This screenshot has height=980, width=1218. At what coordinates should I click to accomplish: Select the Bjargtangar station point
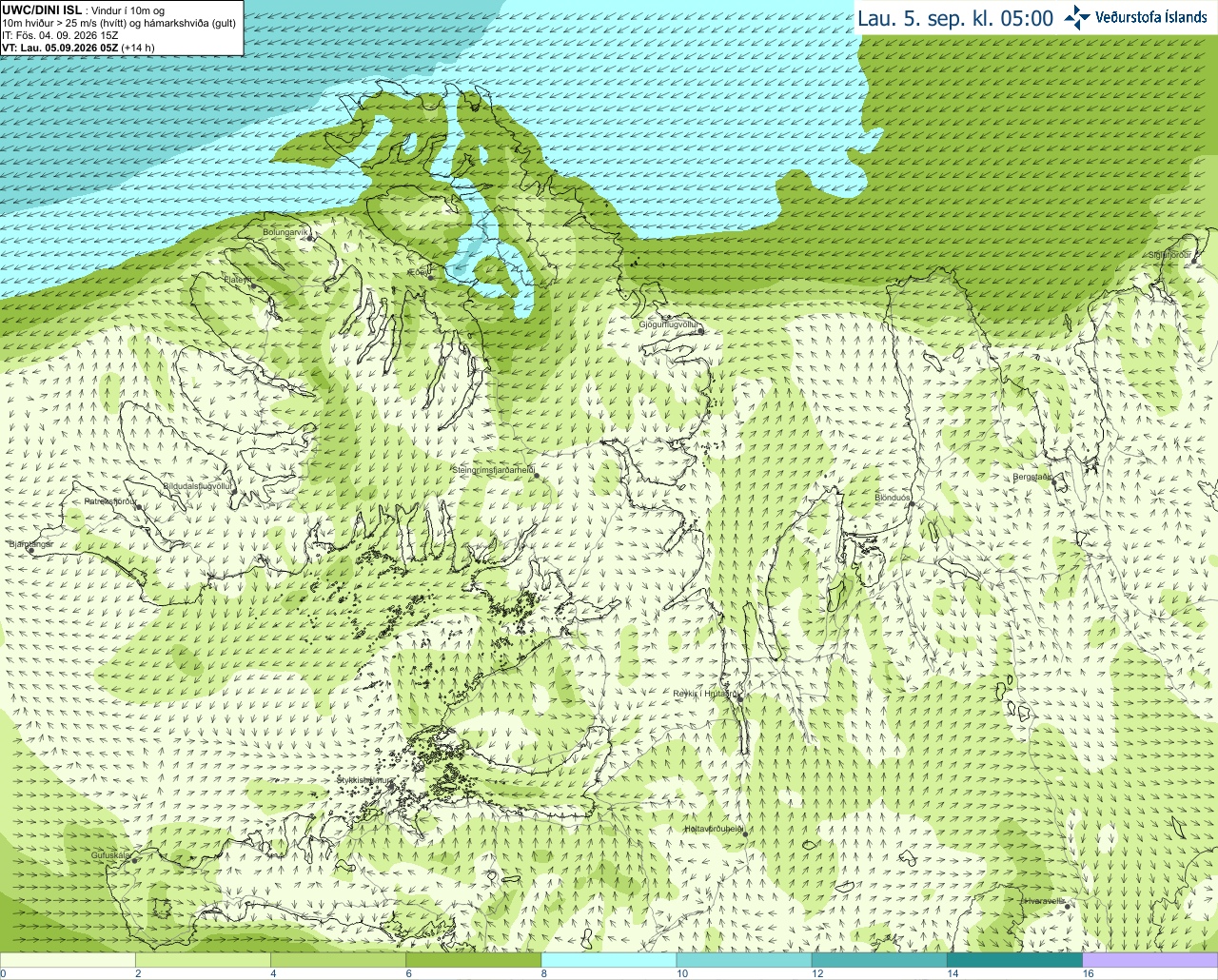pyautogui.click(x=30, y=550)
